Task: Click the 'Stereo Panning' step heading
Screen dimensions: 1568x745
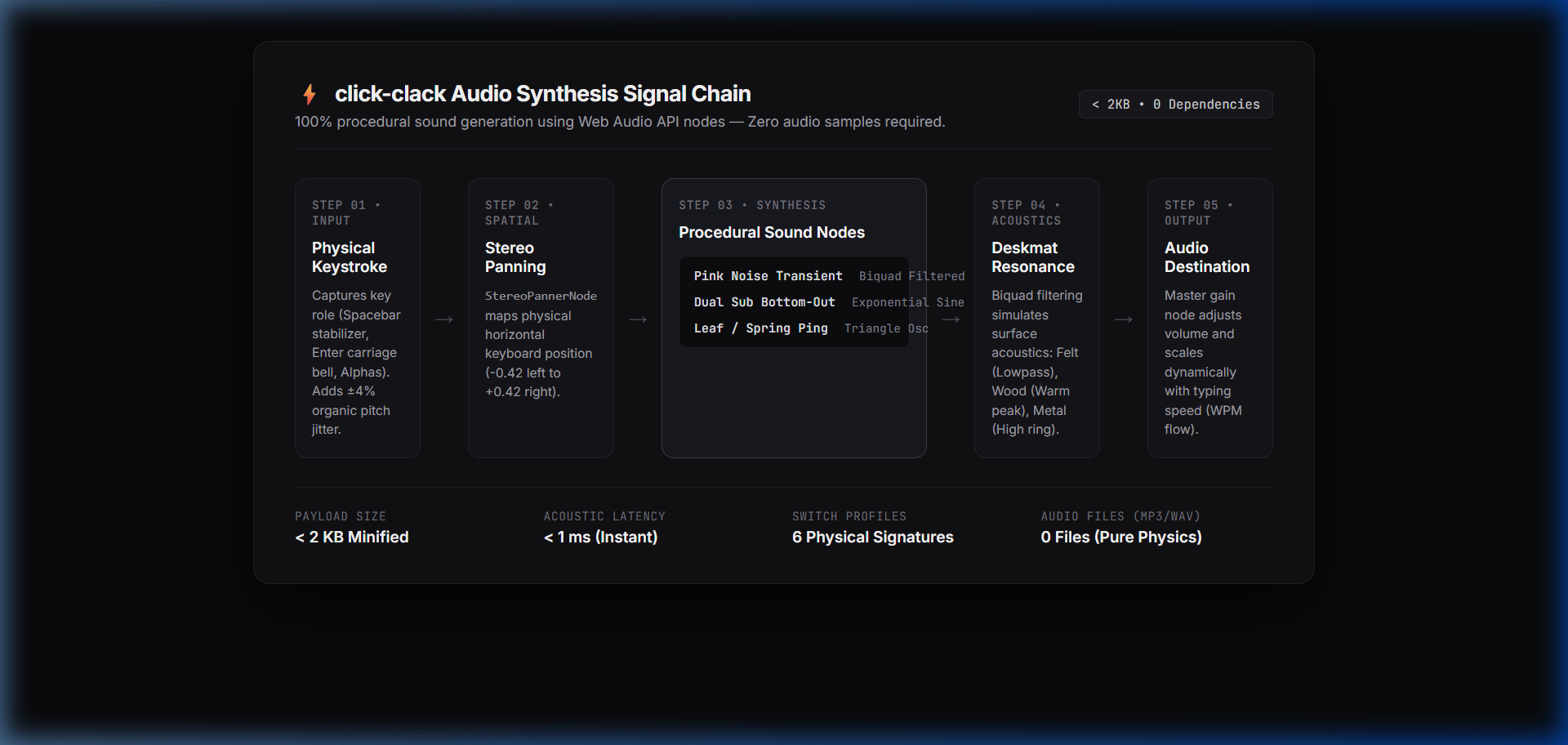Action: 515,257
